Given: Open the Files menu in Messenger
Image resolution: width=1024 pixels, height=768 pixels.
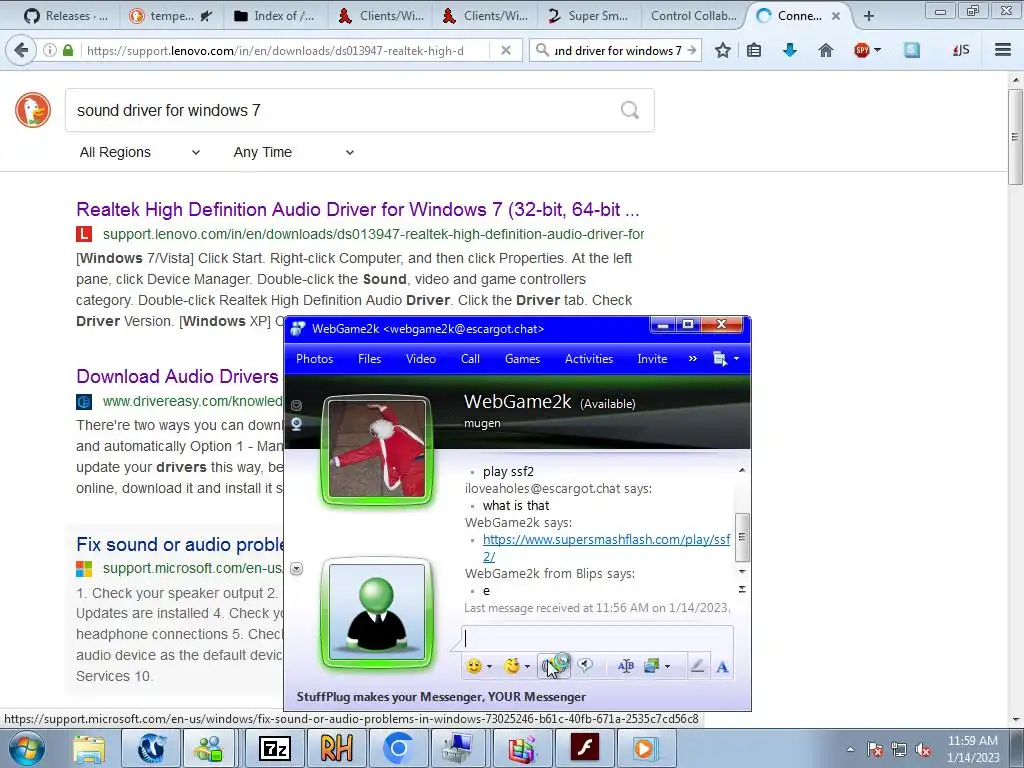Looking at the screenshot, I should [370, 359].
